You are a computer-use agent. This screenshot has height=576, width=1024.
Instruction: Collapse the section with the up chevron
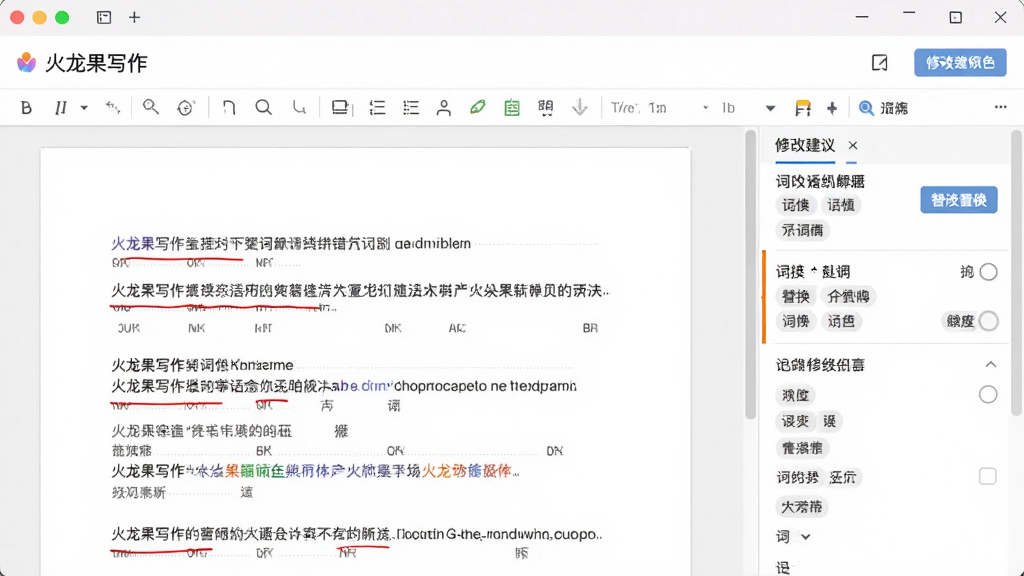(991, 364)
